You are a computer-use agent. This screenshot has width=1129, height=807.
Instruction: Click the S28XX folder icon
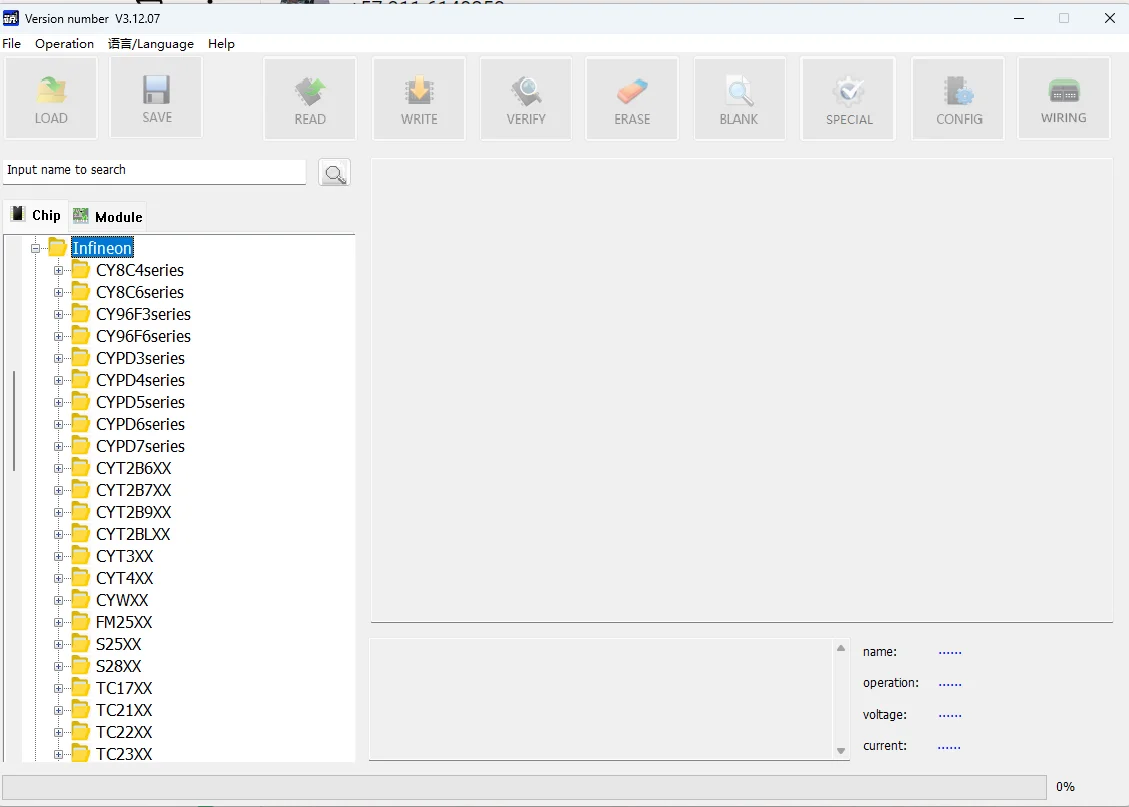tap(81, 666)
